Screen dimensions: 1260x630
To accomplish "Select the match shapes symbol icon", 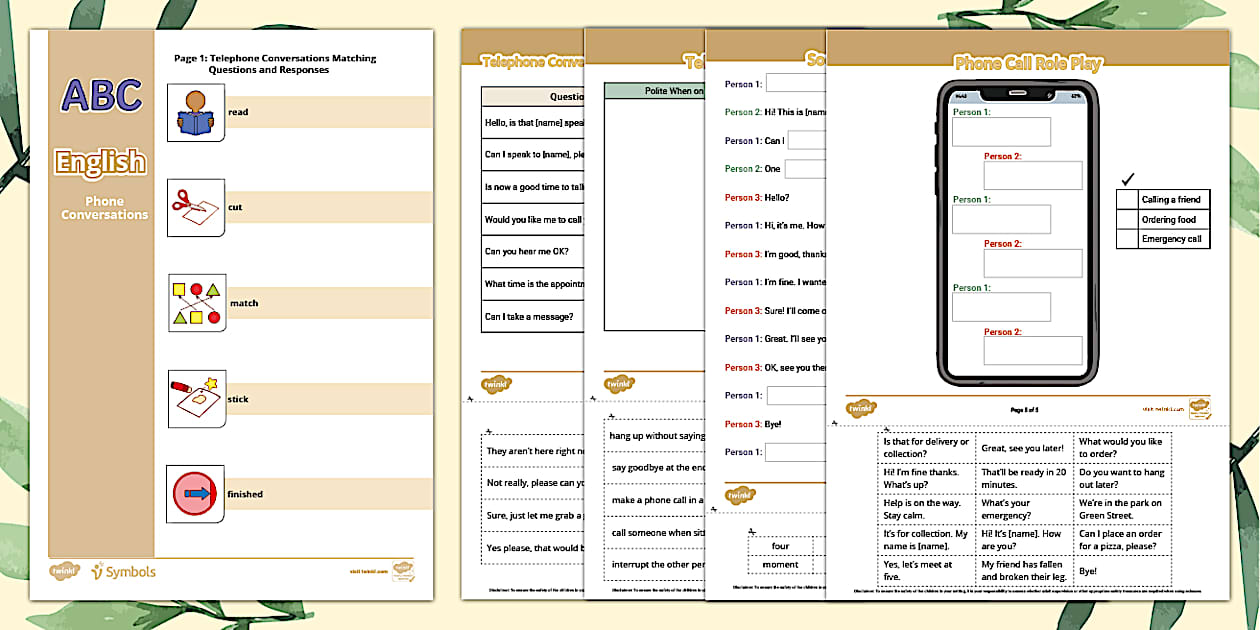I will (x=196, y=303).
